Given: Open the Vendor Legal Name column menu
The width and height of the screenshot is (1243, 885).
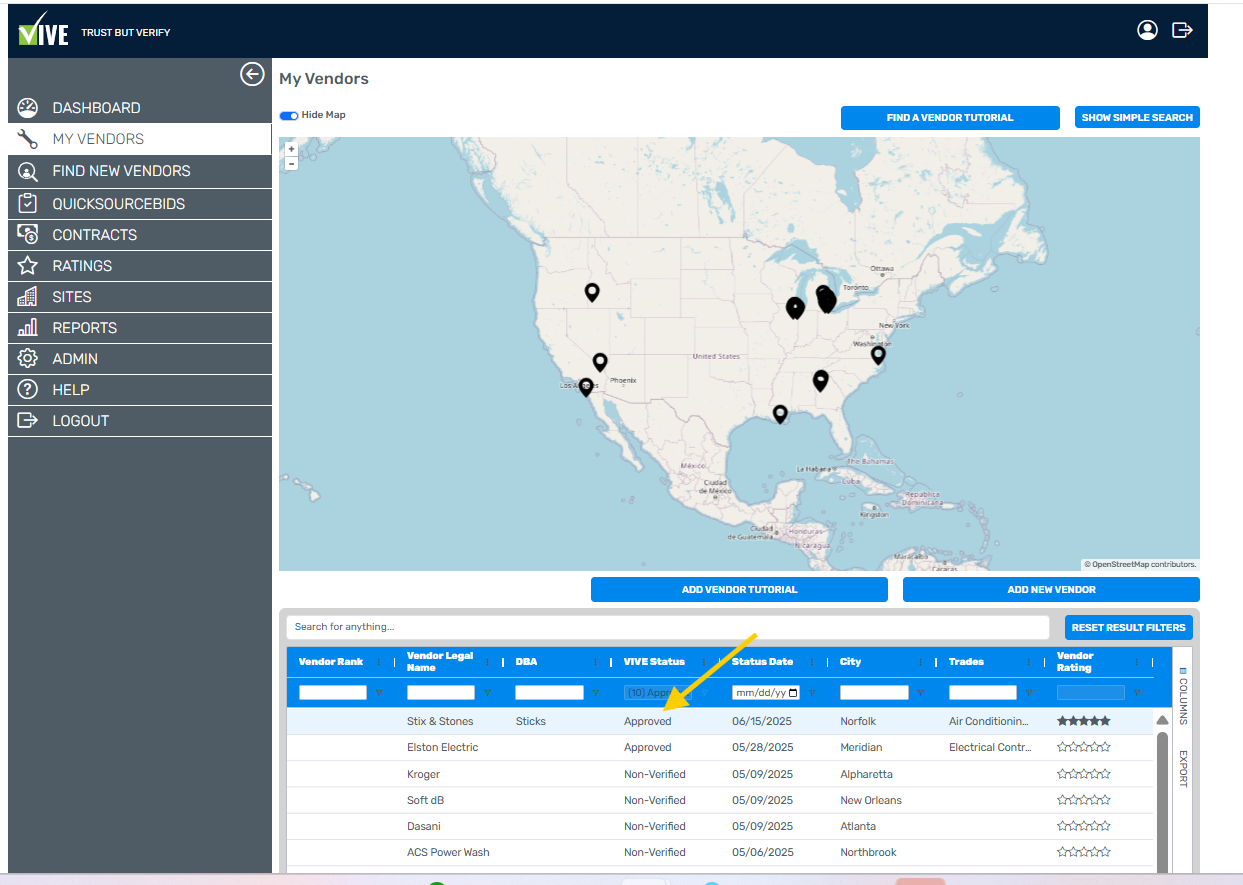Looking at the screenshot, I should 486,662.
